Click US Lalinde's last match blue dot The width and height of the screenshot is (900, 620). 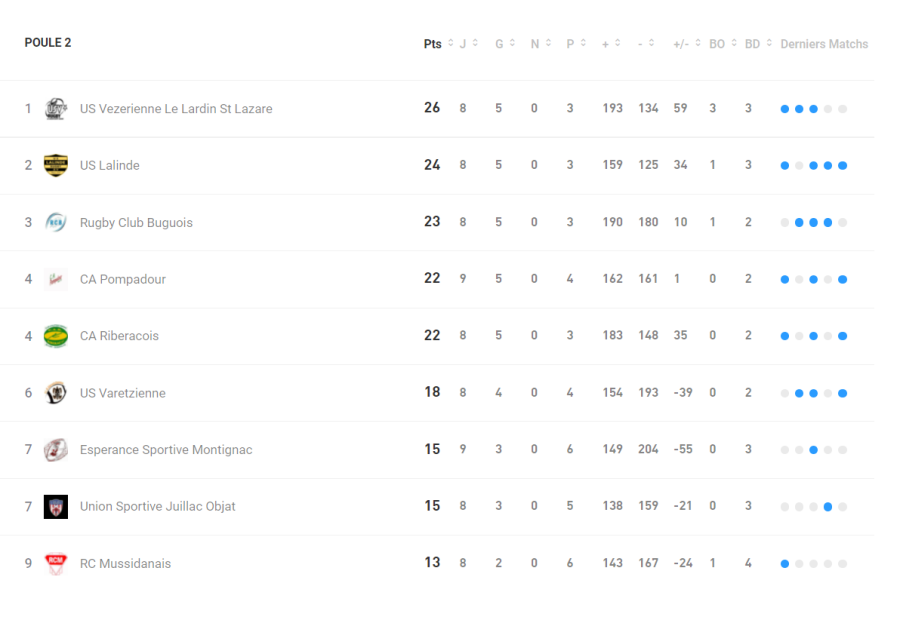pos(843,165)
